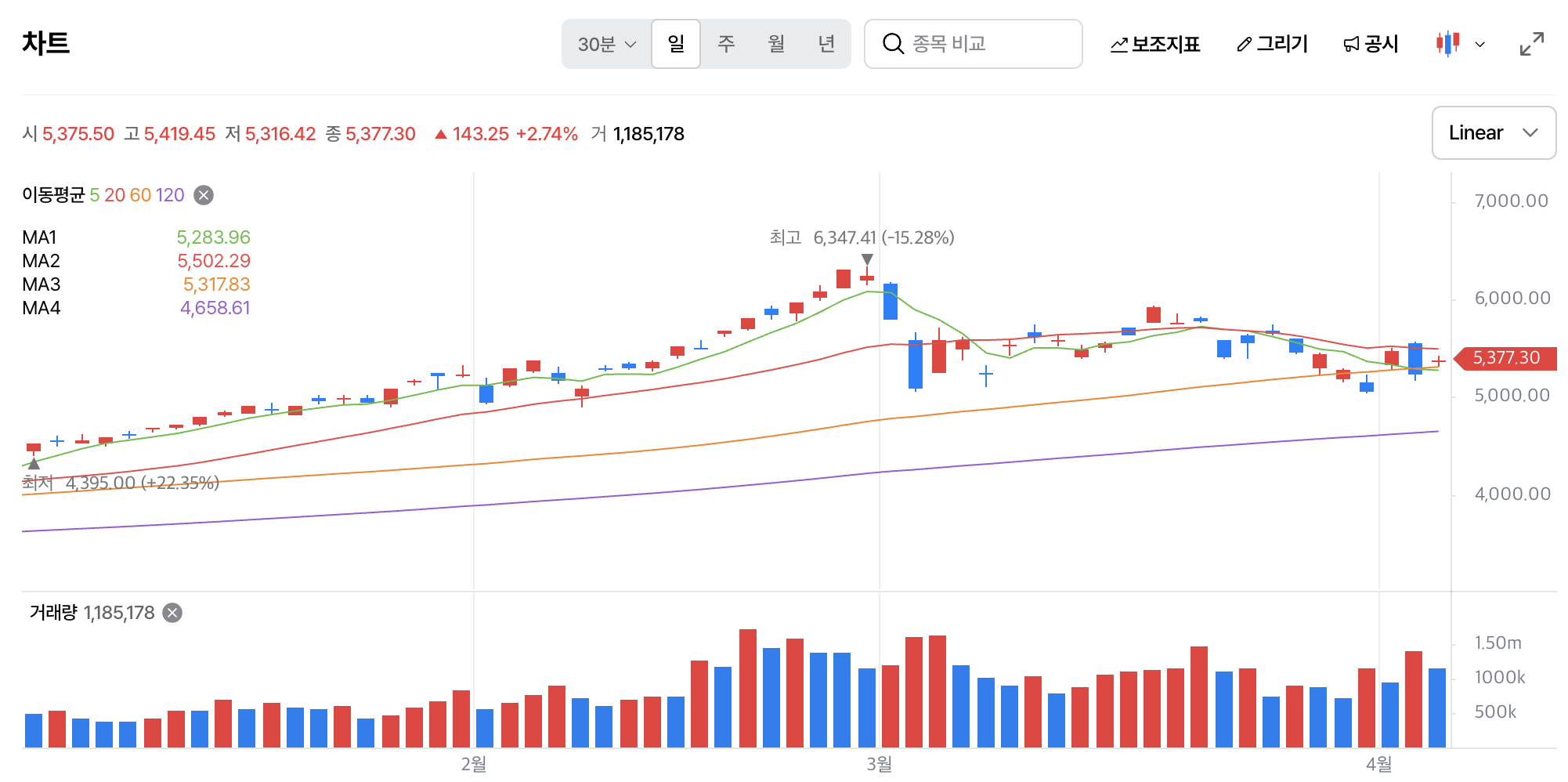The width and height of the screenshot is (1568, 782).
Task: Activate the 그리기 drawing tool
Action: (x=1273, y=44)
